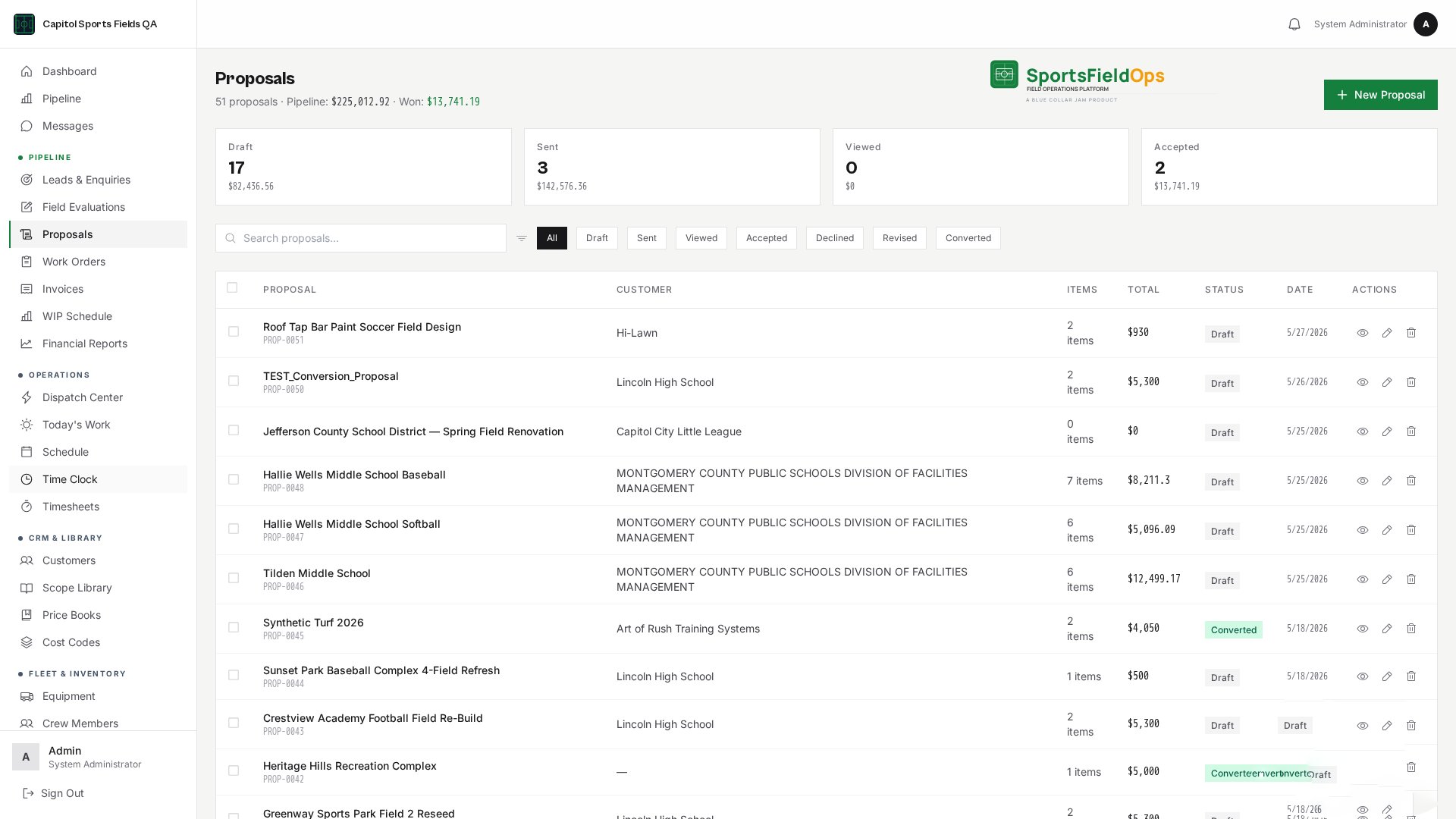
Task: Create a New Proposal
Action: click(1381, 95)
